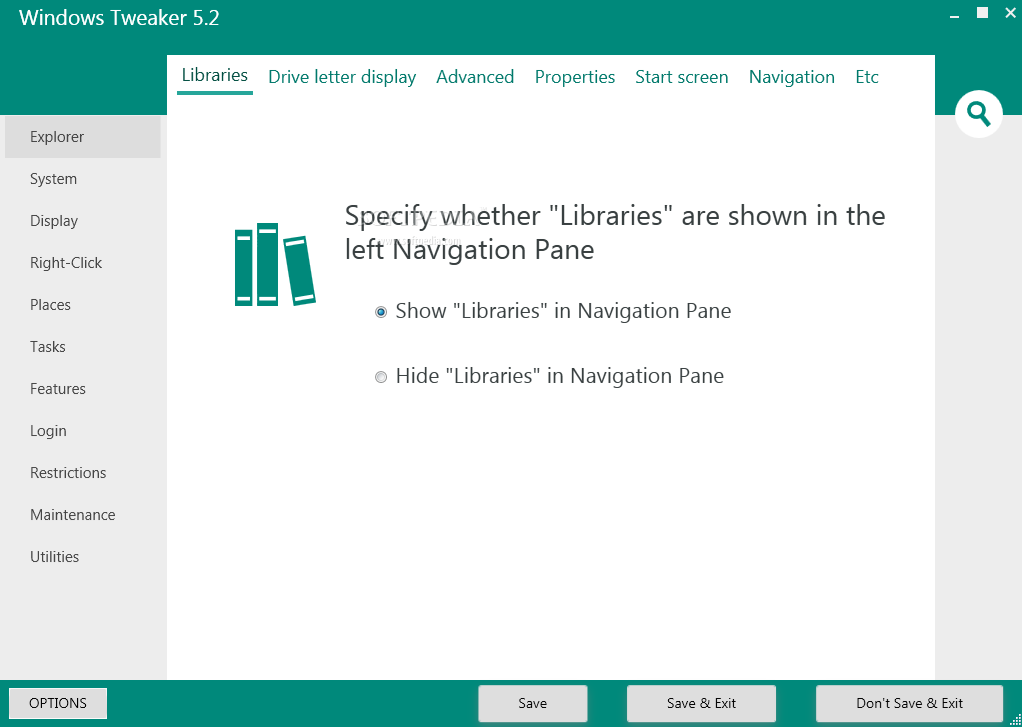Go to the Login category
Screen dimensions: 1022x727
point(83,431)
